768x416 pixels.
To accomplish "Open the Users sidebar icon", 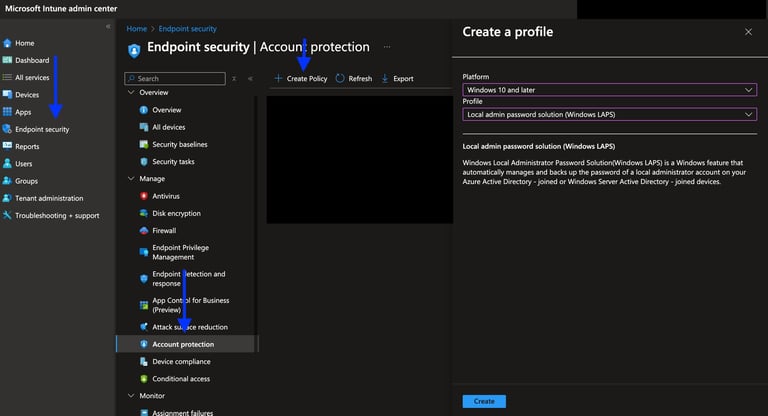I will coord(7,164).
